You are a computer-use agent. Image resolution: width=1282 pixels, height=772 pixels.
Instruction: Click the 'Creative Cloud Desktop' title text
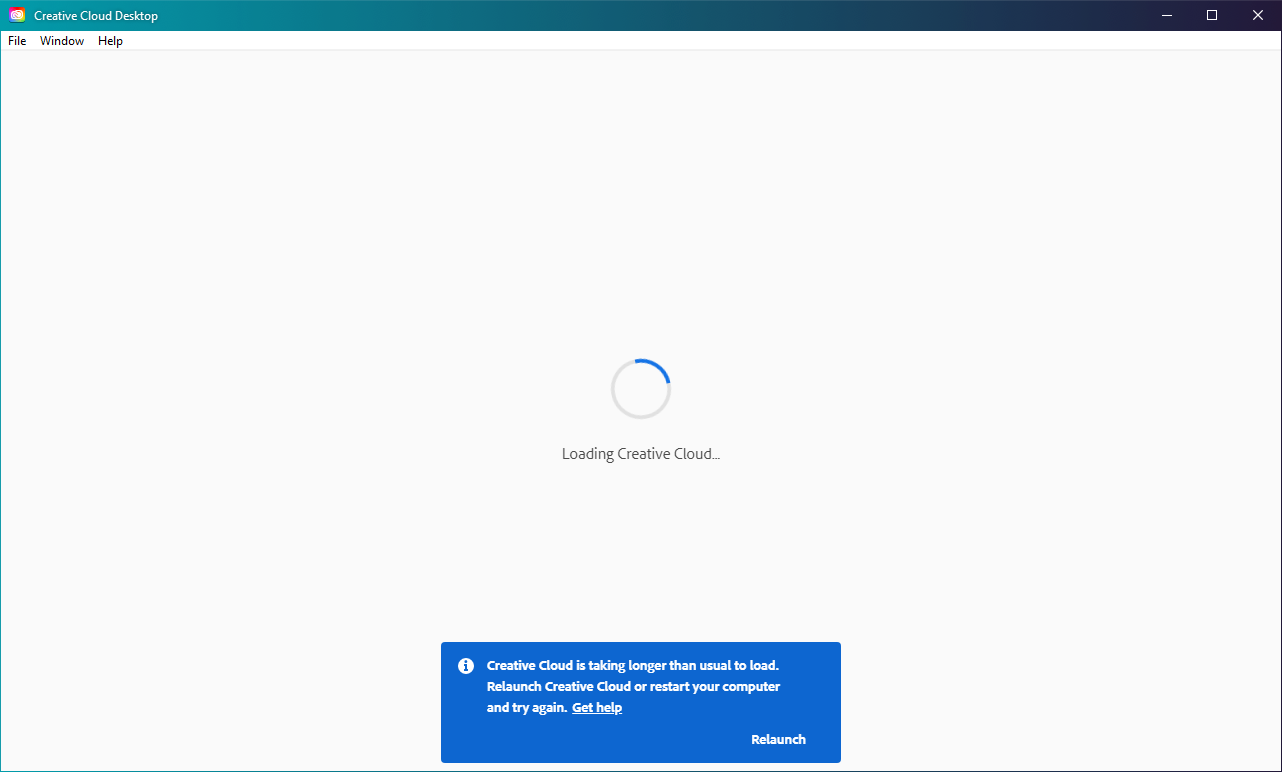(x=95, y=15)
